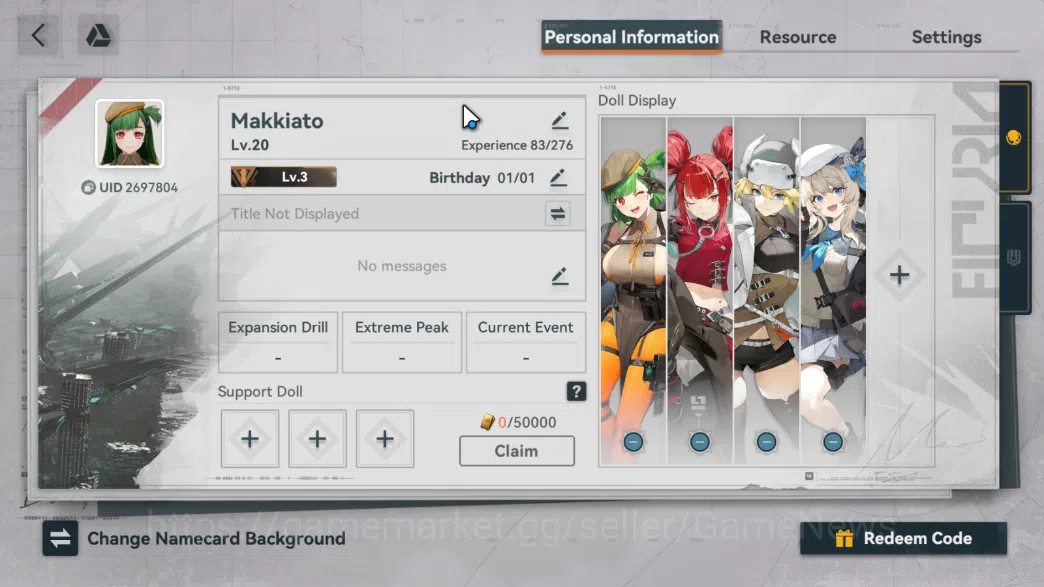
Task: Click the Experience 83/276 text
Action: [x=517, y=145]
